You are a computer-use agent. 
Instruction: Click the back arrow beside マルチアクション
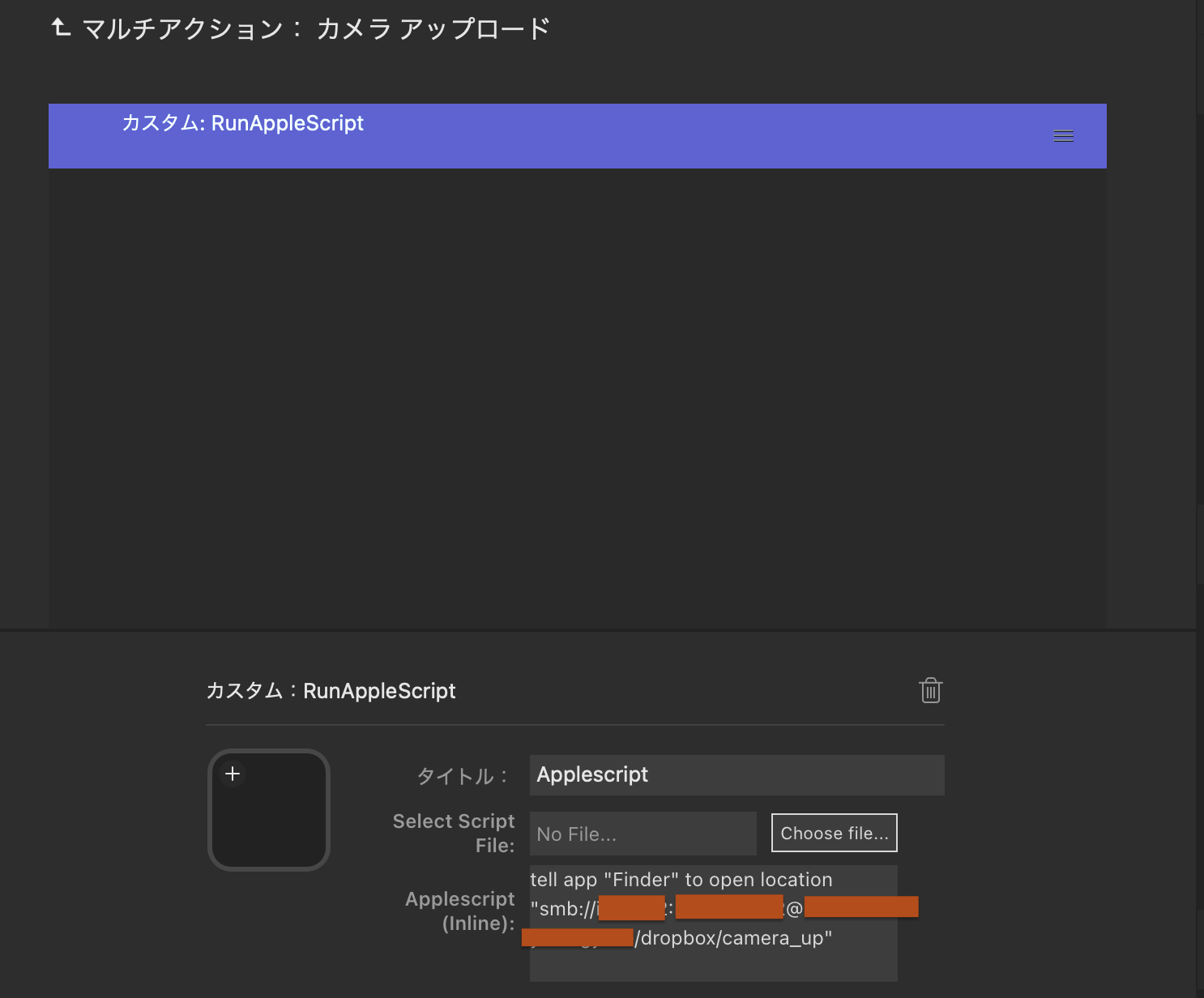[x=61, y=28]
